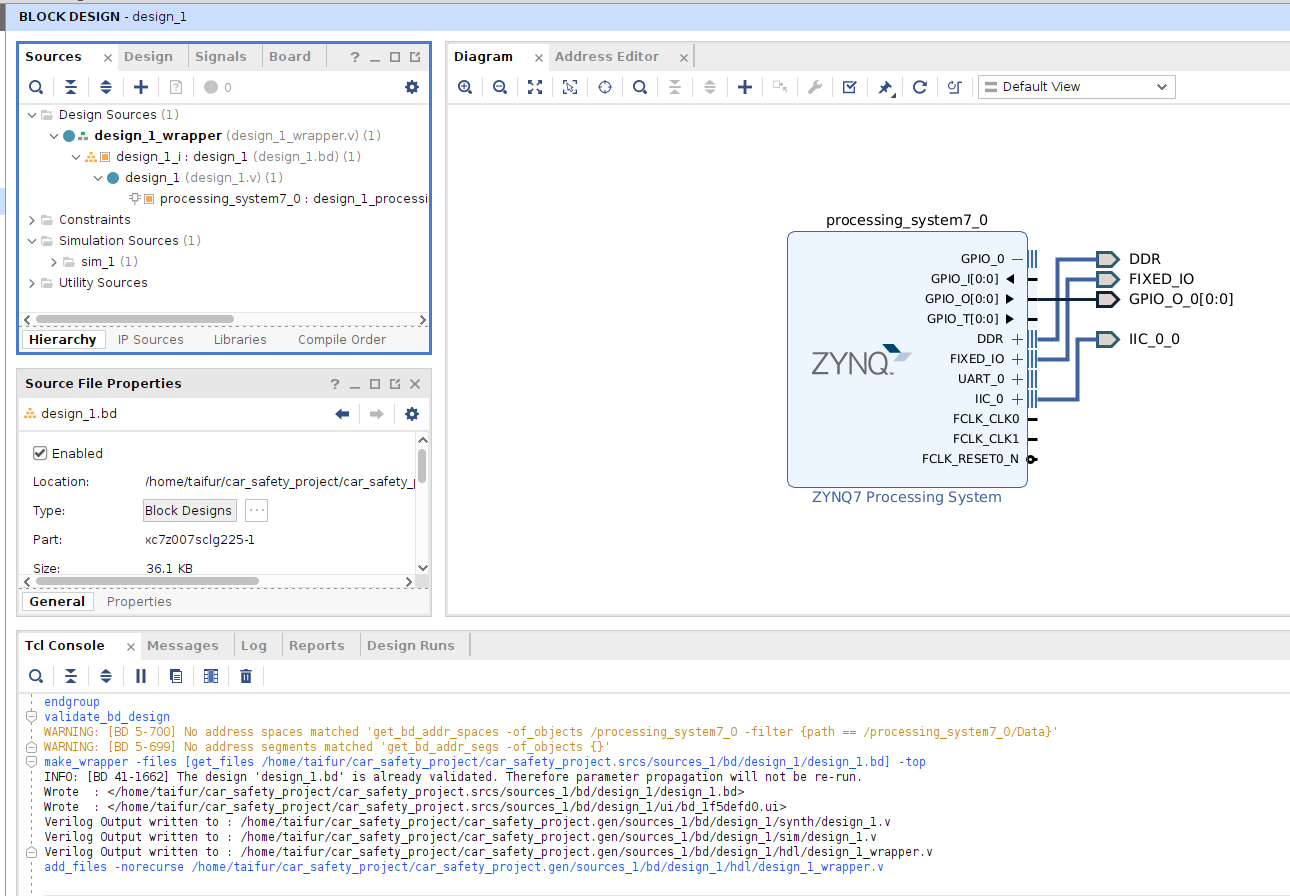Collapse all in the Tcl Console
Viewport: 1290px width, 896px height.
coord(71,676)
